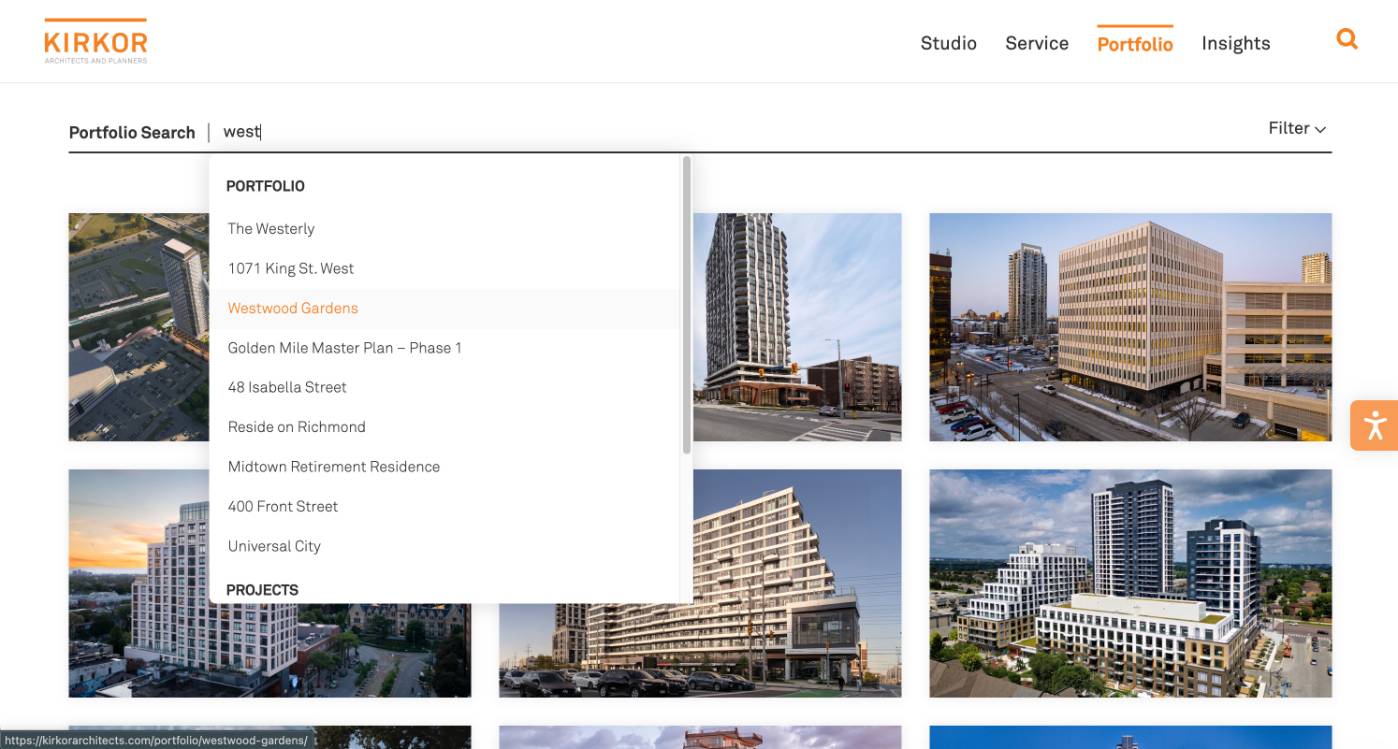Expand the Filter dropdown

(x=1297, y=128)
